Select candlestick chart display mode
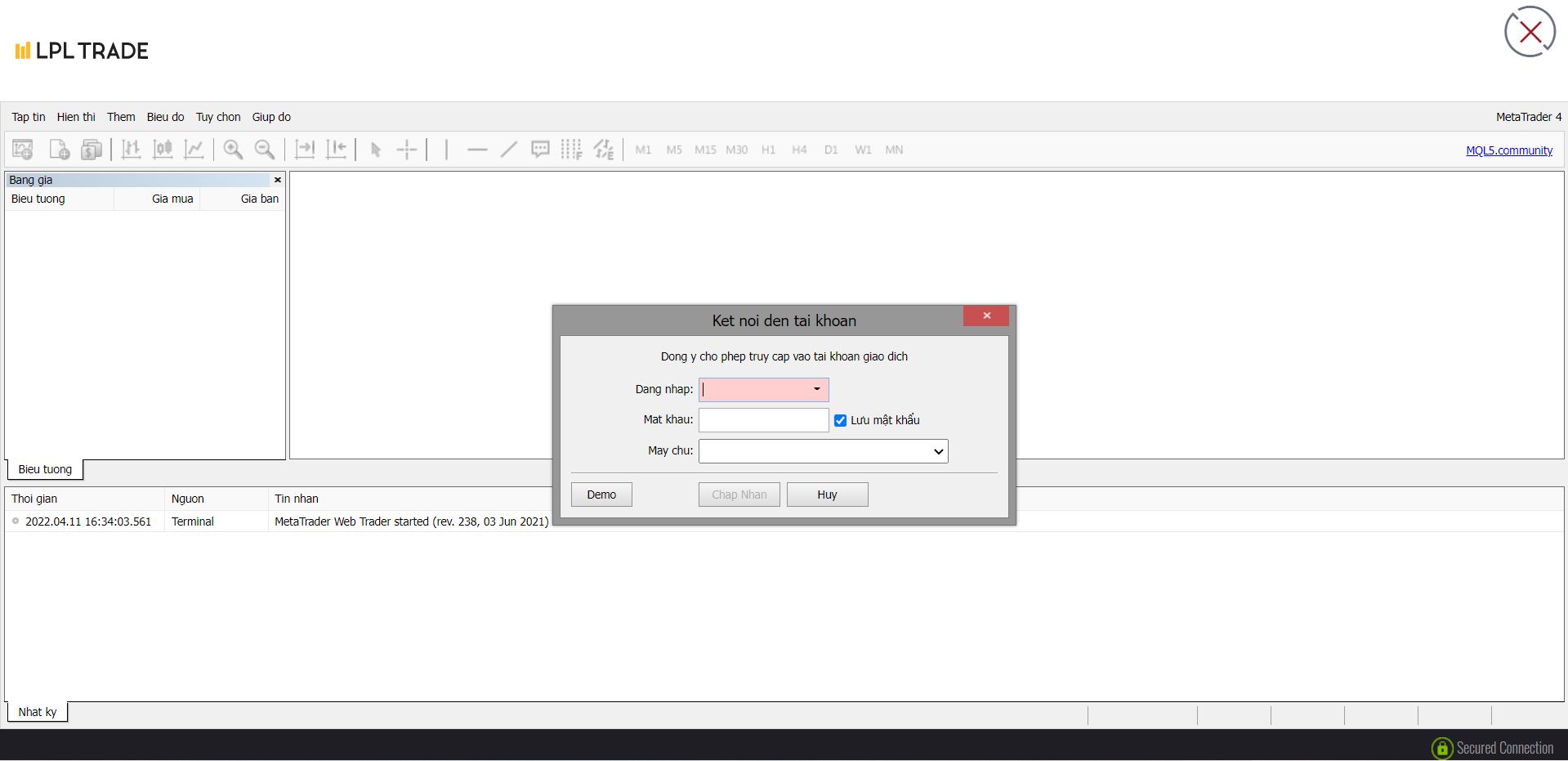Image resolution: width=1568 pixels, height=761 pixels. tap(163, 150)
